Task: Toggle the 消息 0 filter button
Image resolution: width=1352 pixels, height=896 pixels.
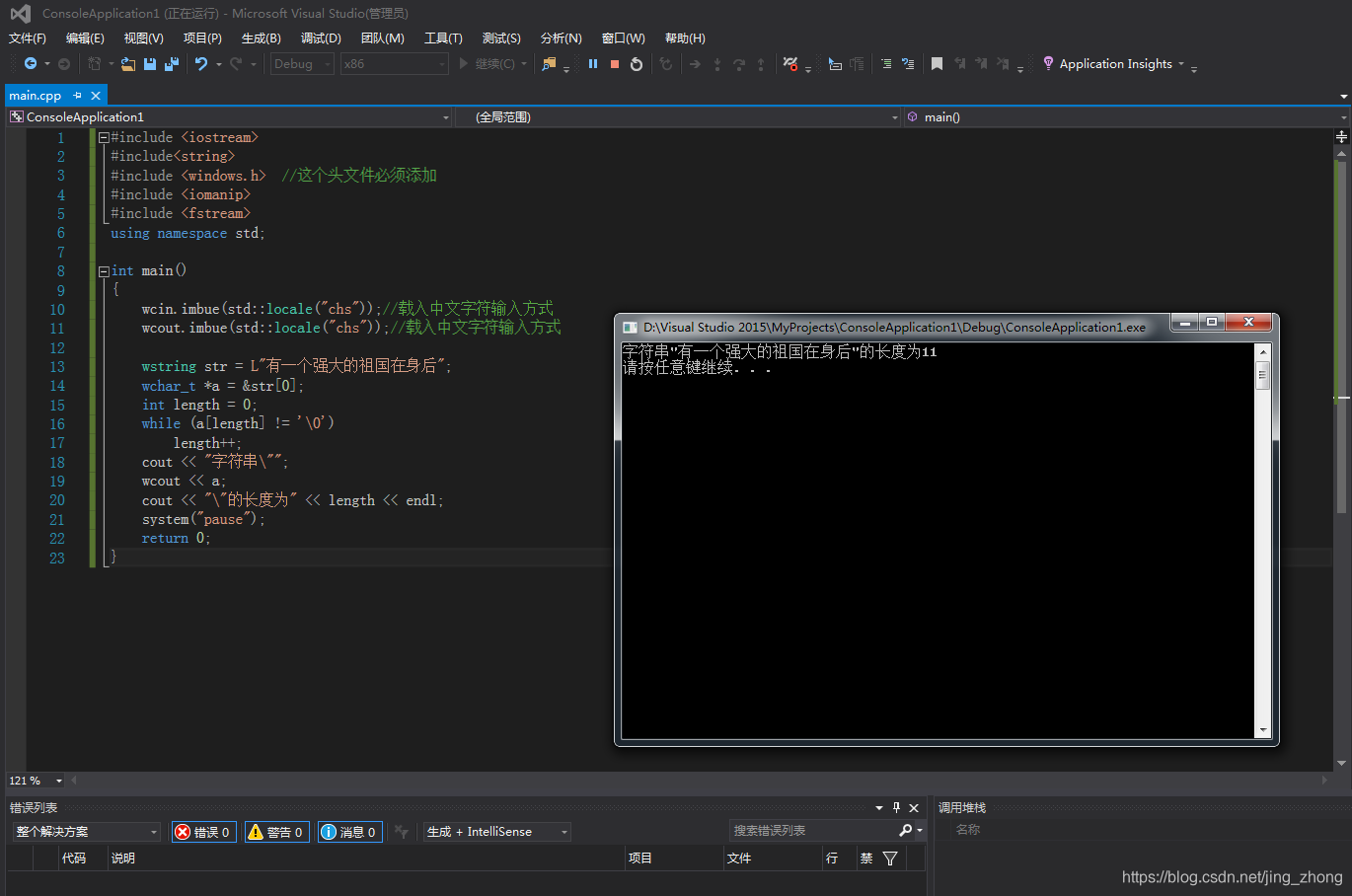Action: pos(349,831)
